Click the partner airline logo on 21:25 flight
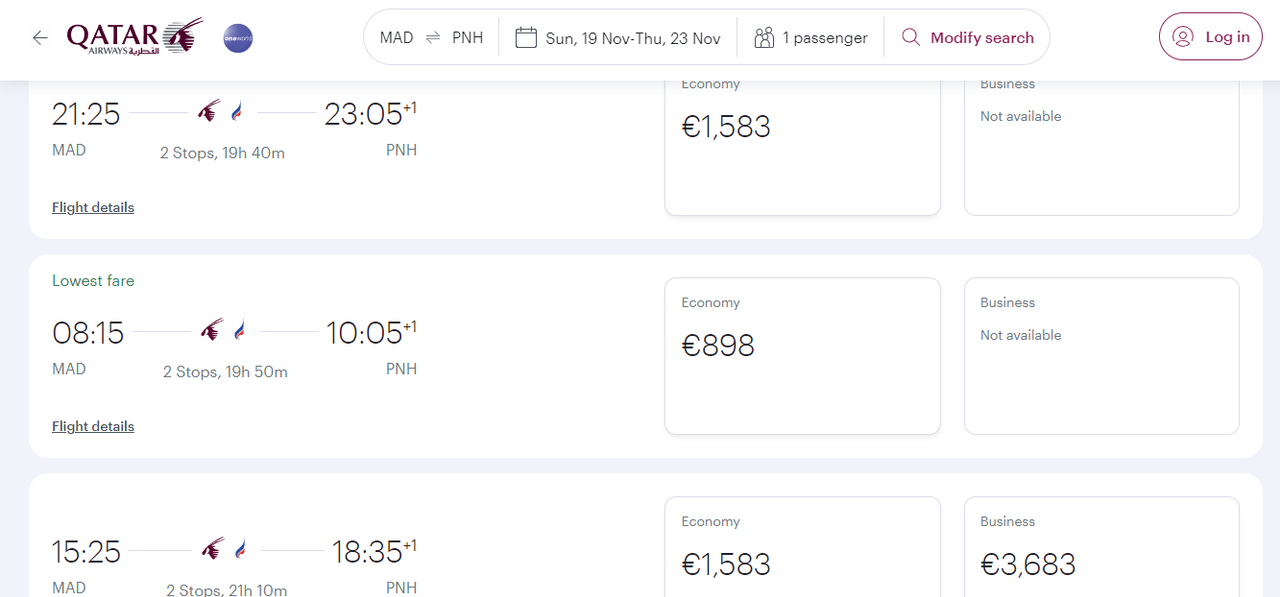The width and height of the screenshot is (1280, 597). click(x=237, y=112)
